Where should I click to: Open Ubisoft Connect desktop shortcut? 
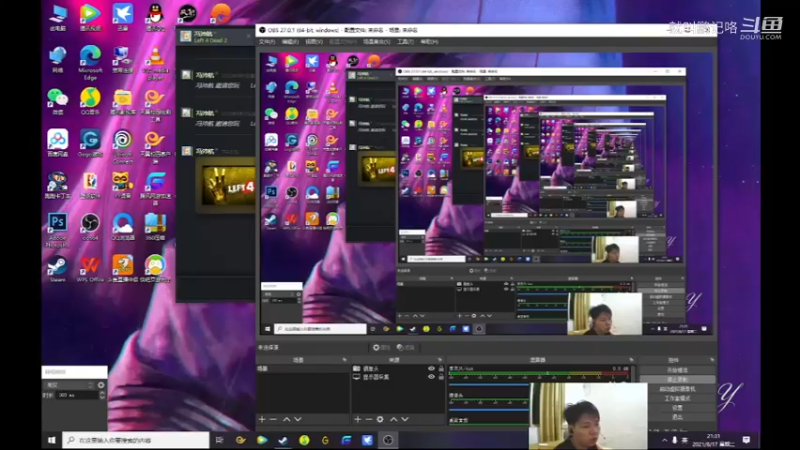122,146
